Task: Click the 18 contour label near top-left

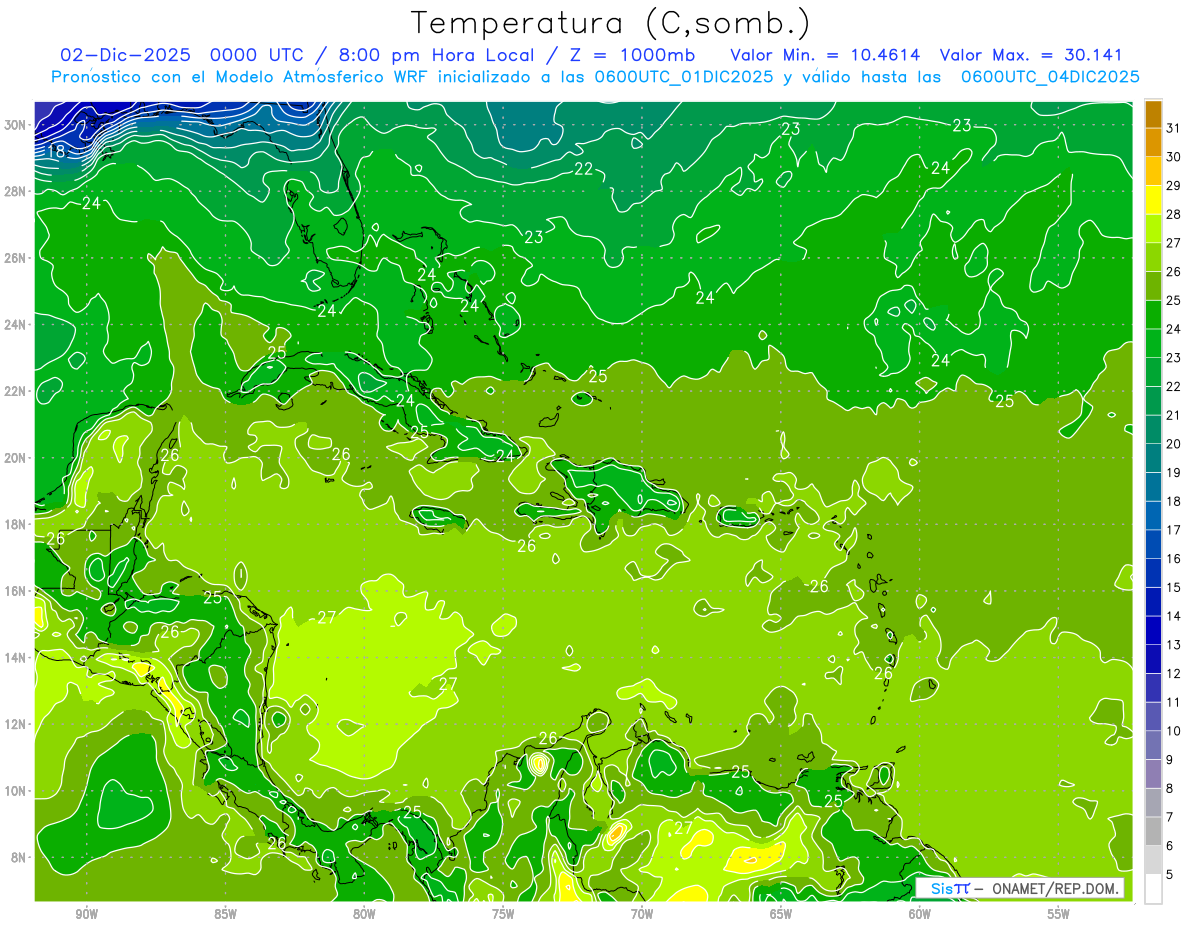Action: pyautogui.click(x=56, y=152)
